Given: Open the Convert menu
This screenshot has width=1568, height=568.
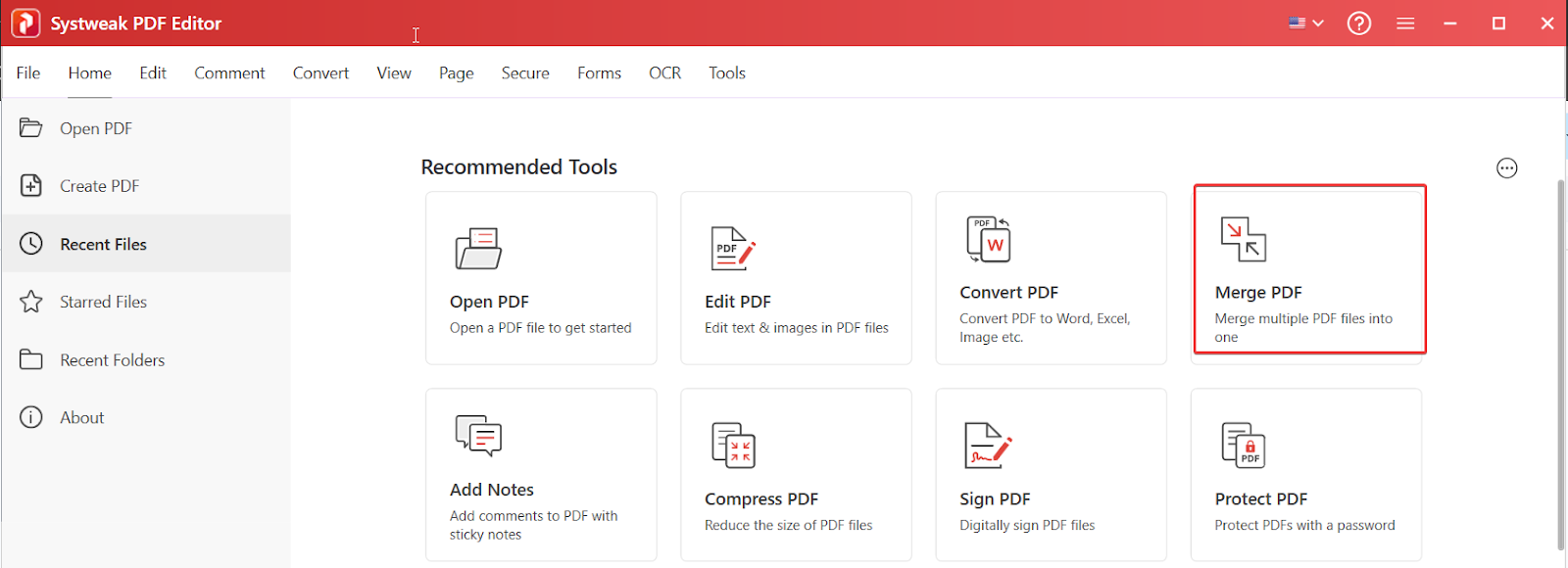Looking at the screenshot, I should point(320,72).
